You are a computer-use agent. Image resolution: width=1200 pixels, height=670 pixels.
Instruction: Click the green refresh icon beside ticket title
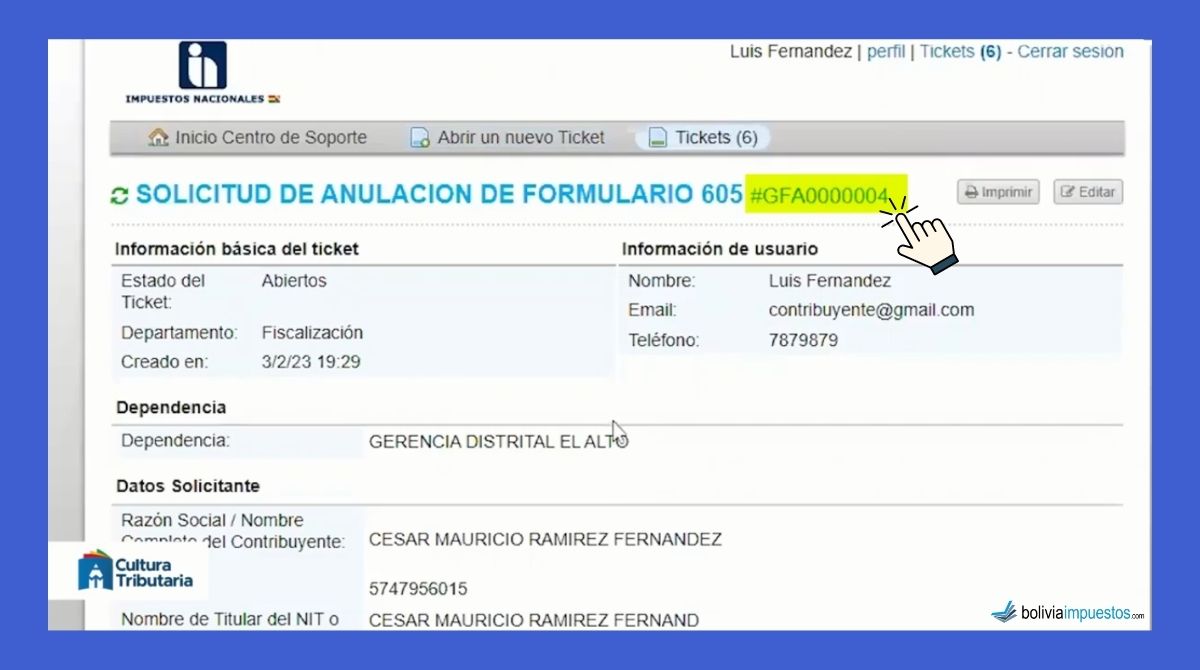pos(120,196)
